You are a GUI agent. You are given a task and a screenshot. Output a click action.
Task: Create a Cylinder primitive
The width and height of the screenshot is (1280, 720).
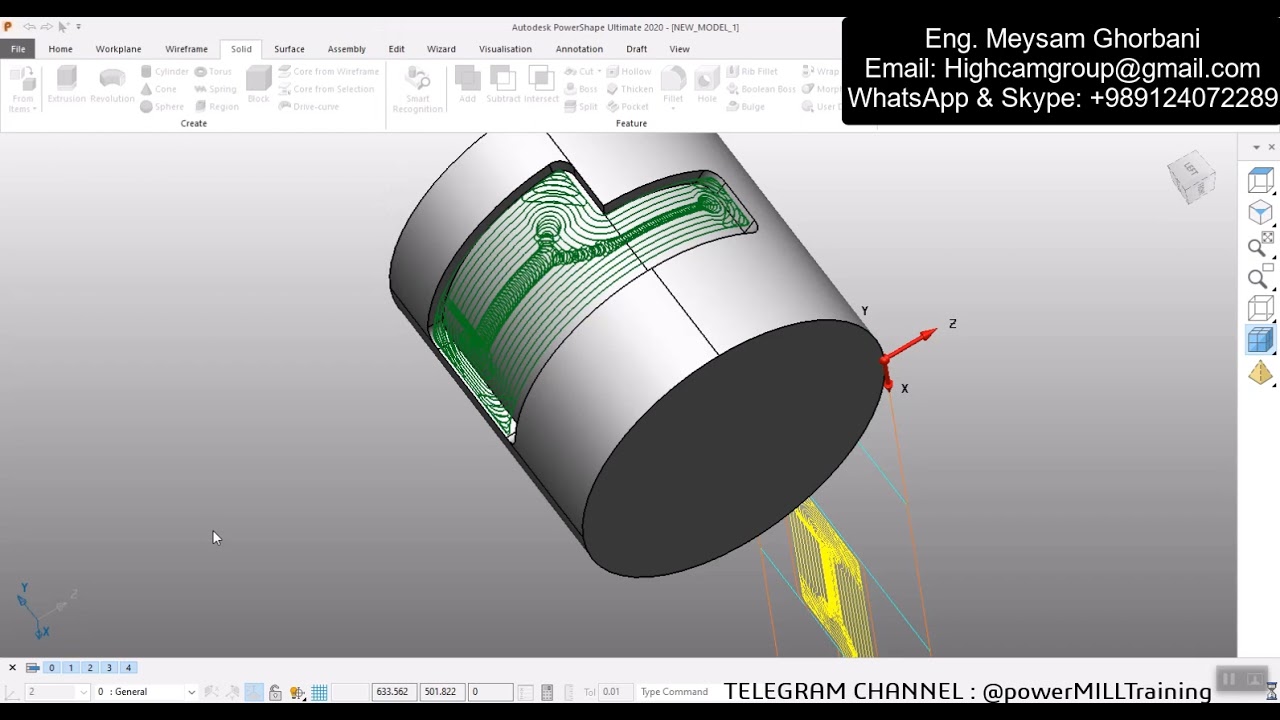(164, 72)
